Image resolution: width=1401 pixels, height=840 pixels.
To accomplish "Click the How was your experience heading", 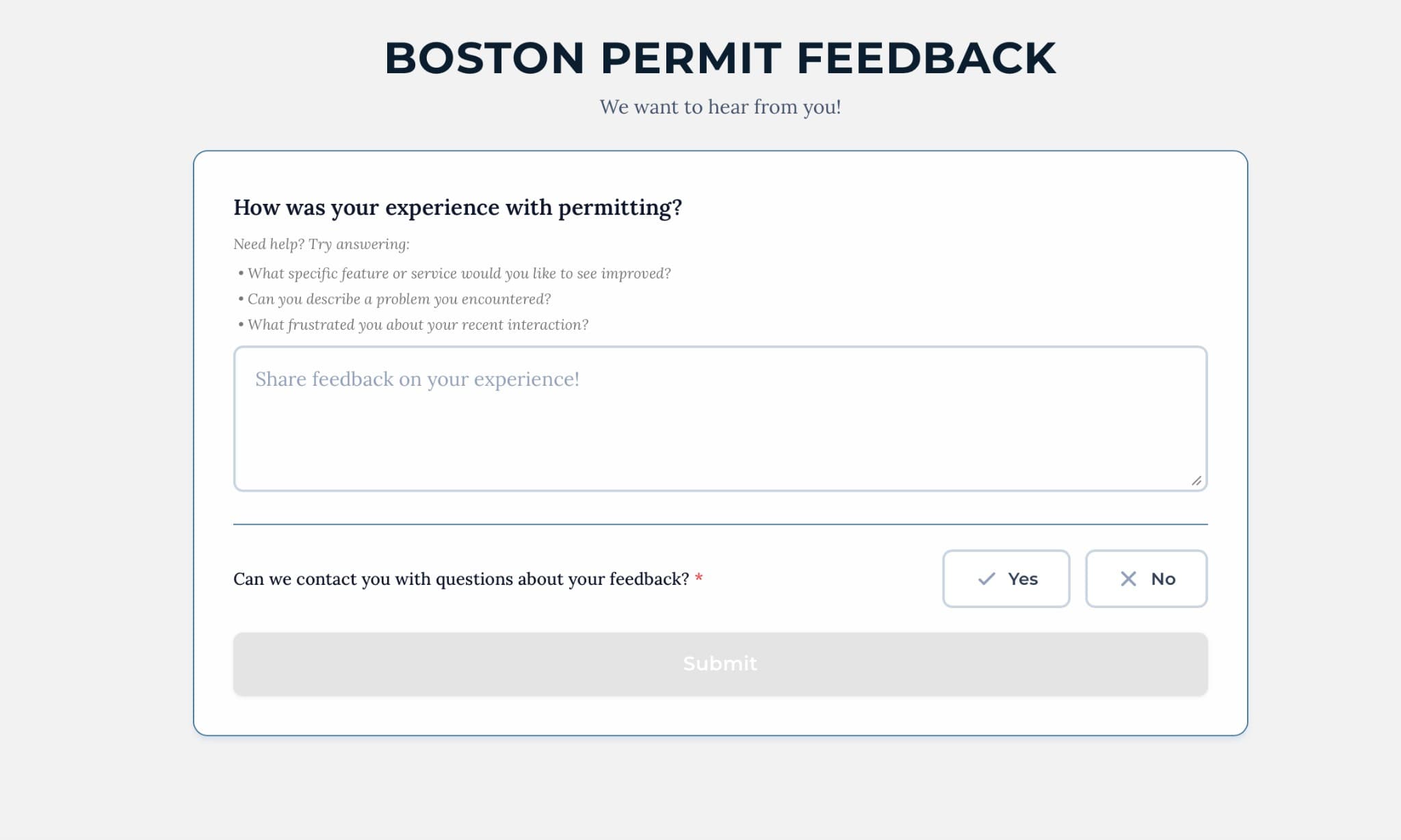I will 458,207.
